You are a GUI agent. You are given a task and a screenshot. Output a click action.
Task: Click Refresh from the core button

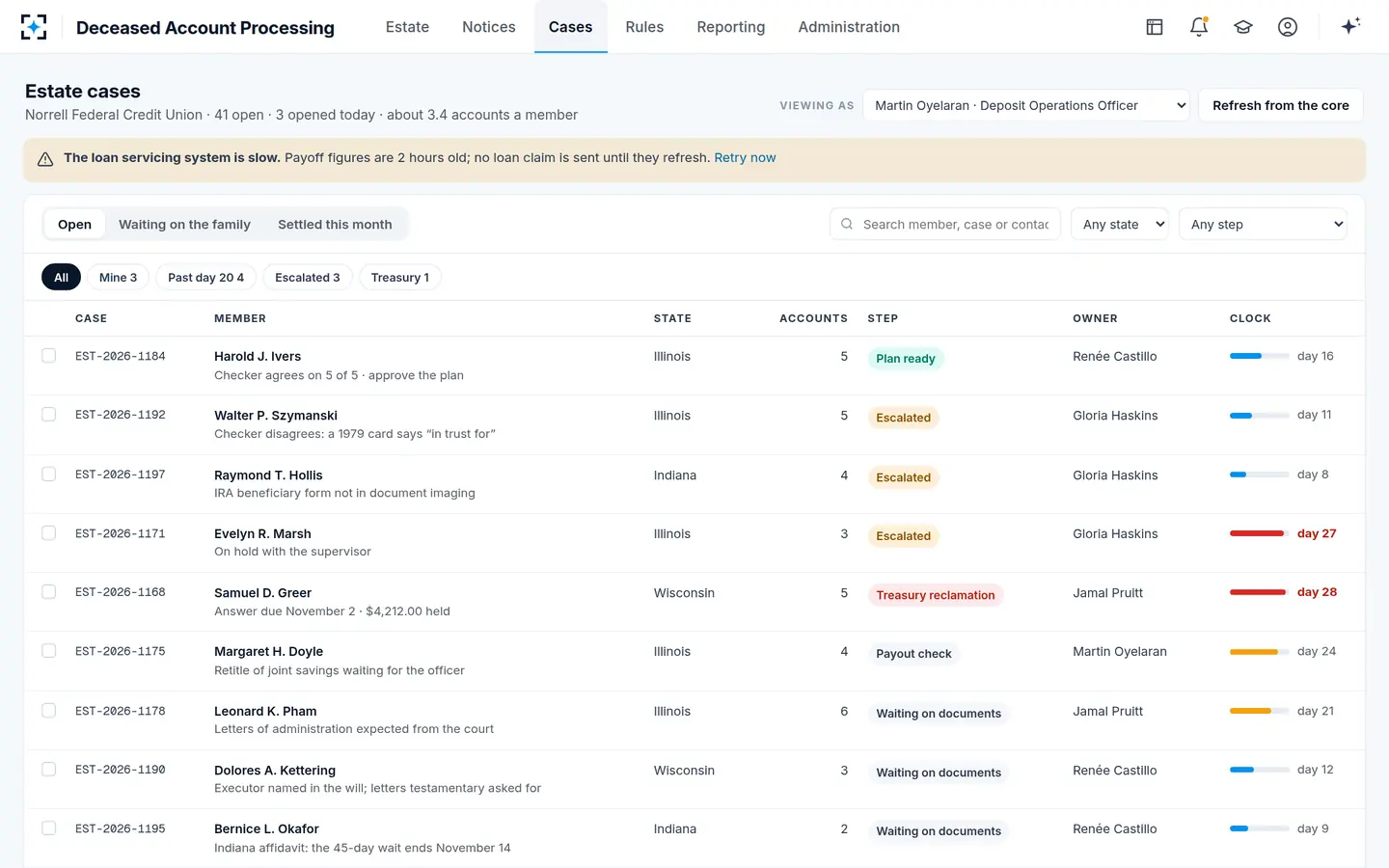click(x=1281, y=105)
